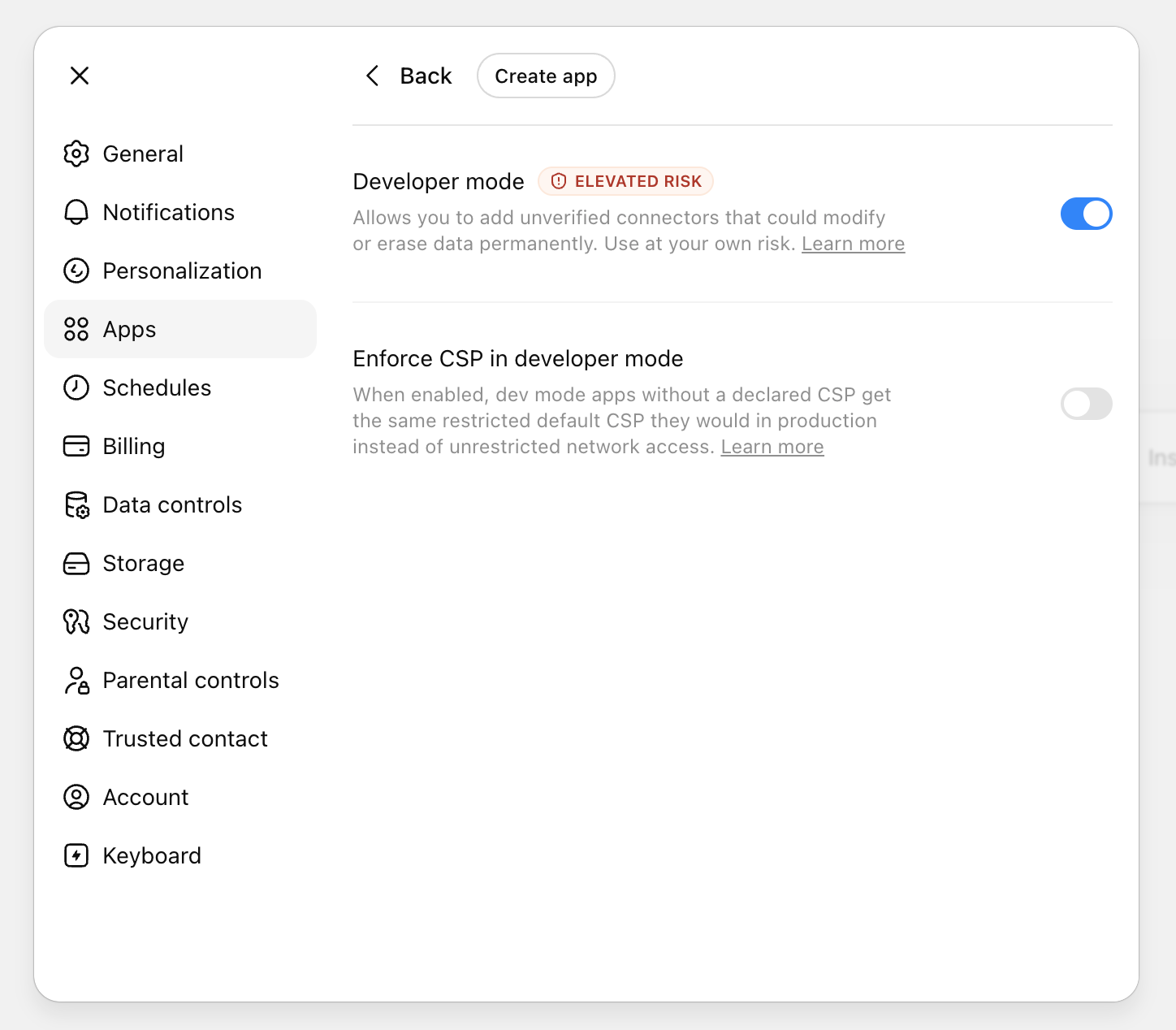Click the Notifications bell icon
1176x1030 pixels.
click(76, 212)
